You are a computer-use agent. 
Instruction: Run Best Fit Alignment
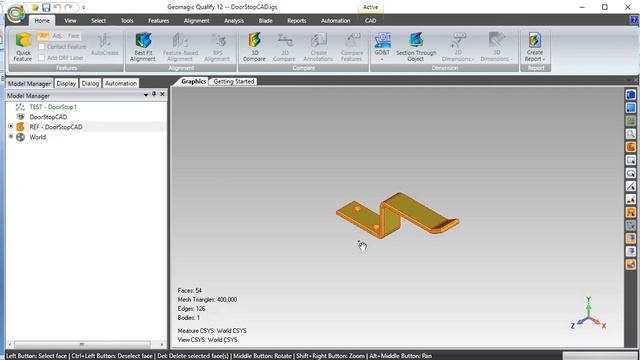coord(143,47)
